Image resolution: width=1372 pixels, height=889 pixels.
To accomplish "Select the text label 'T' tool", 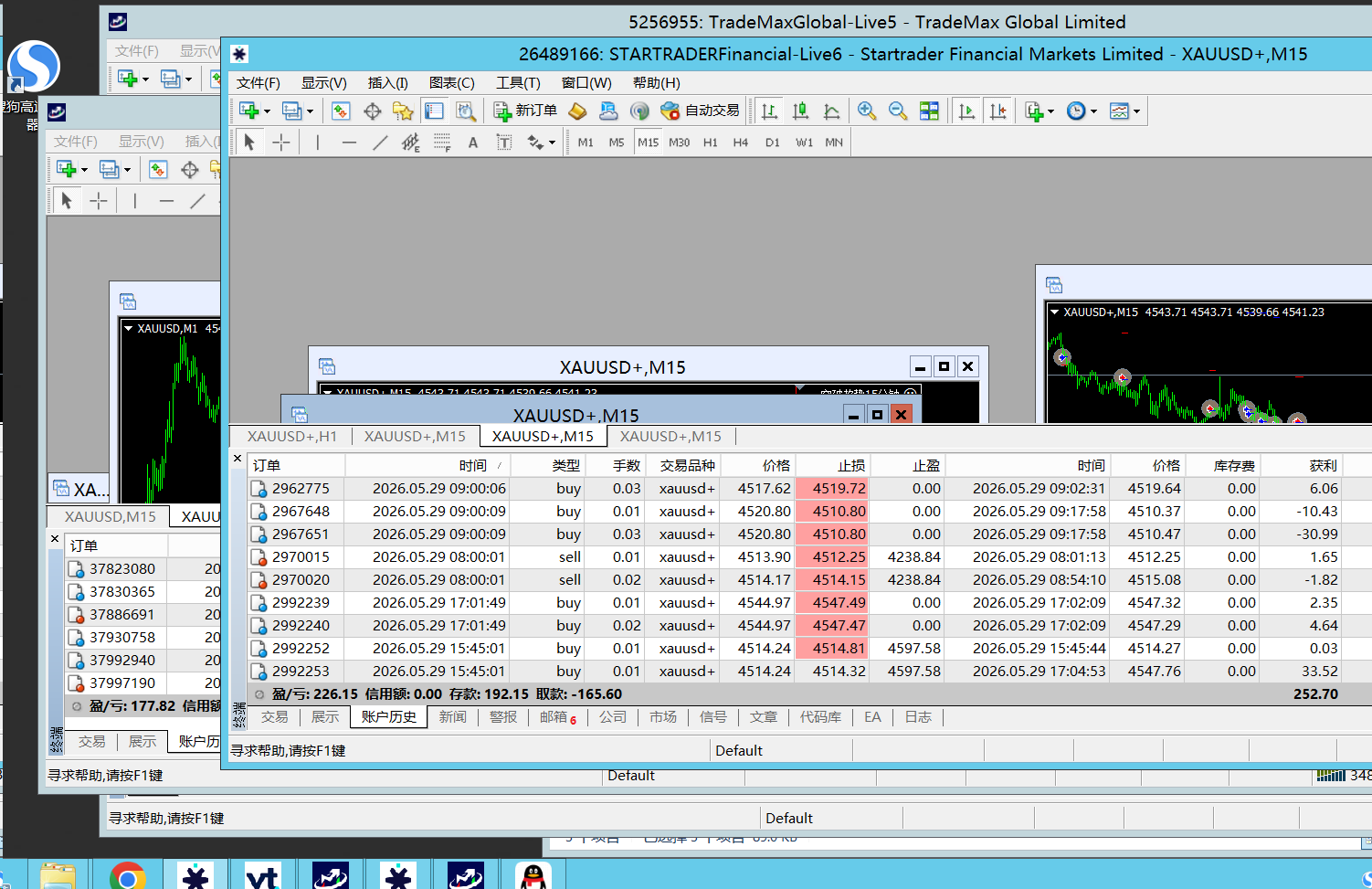I will tap(504, 142).
